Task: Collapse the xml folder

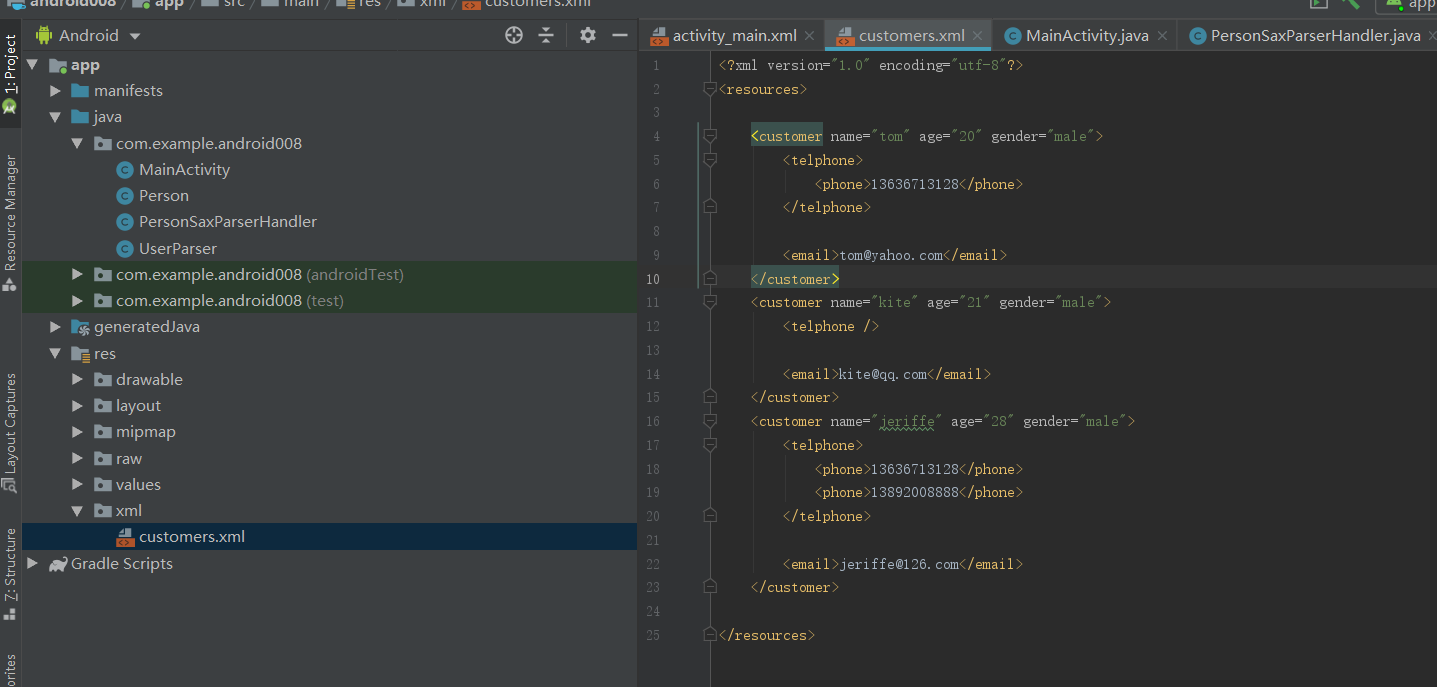Action: (78, 511)
